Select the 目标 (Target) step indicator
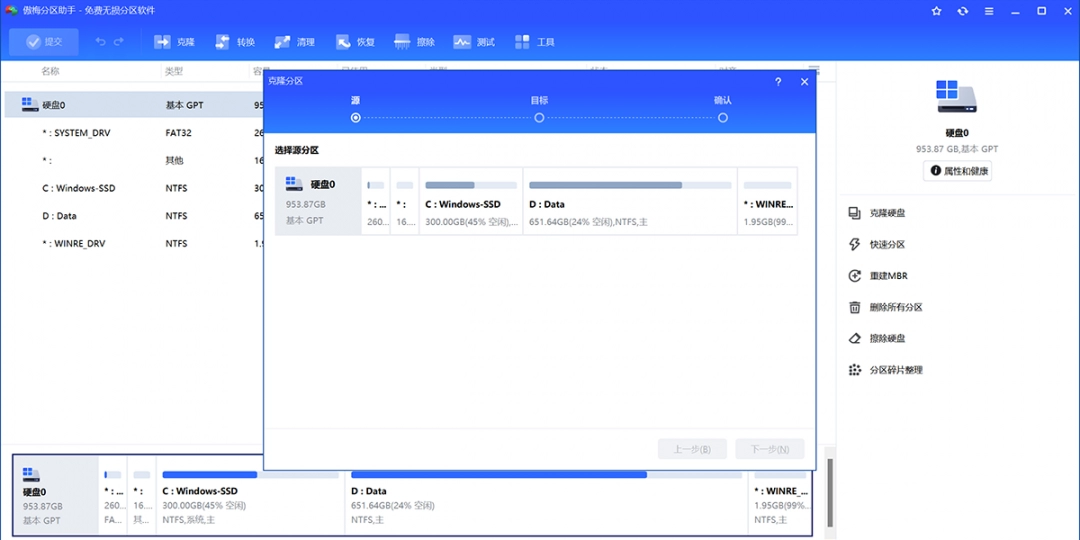This screenshot has width=1080, height=540. click(x=539, y=118)
